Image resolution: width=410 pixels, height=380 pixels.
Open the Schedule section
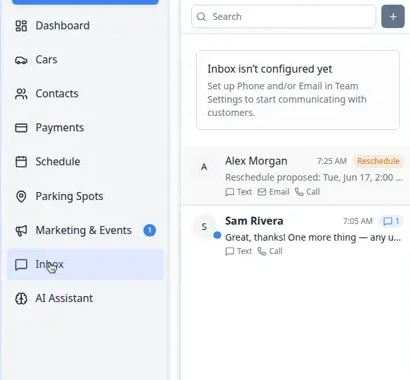click(x=85, y=162)
